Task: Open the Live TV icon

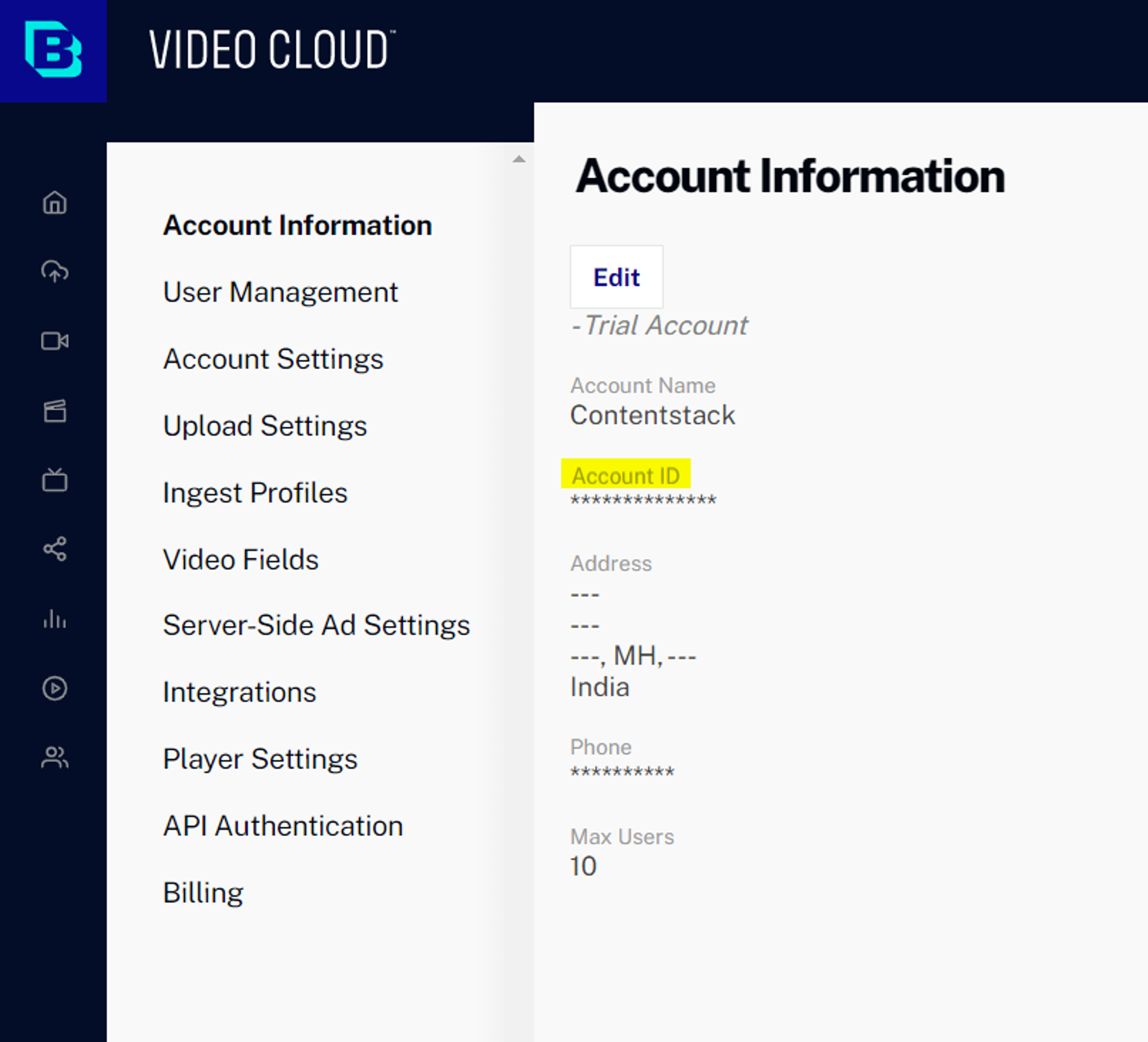Action: click(55, 480)
